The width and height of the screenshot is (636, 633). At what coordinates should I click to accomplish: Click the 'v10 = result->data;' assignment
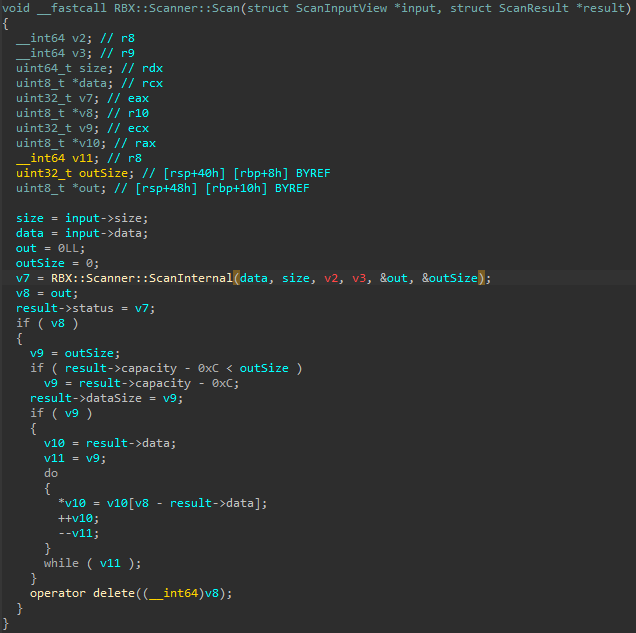[110, 443]
